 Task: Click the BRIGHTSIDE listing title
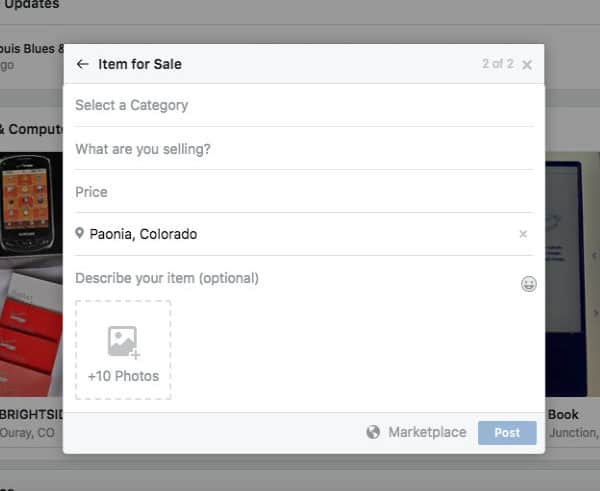(x=31, y=414)
